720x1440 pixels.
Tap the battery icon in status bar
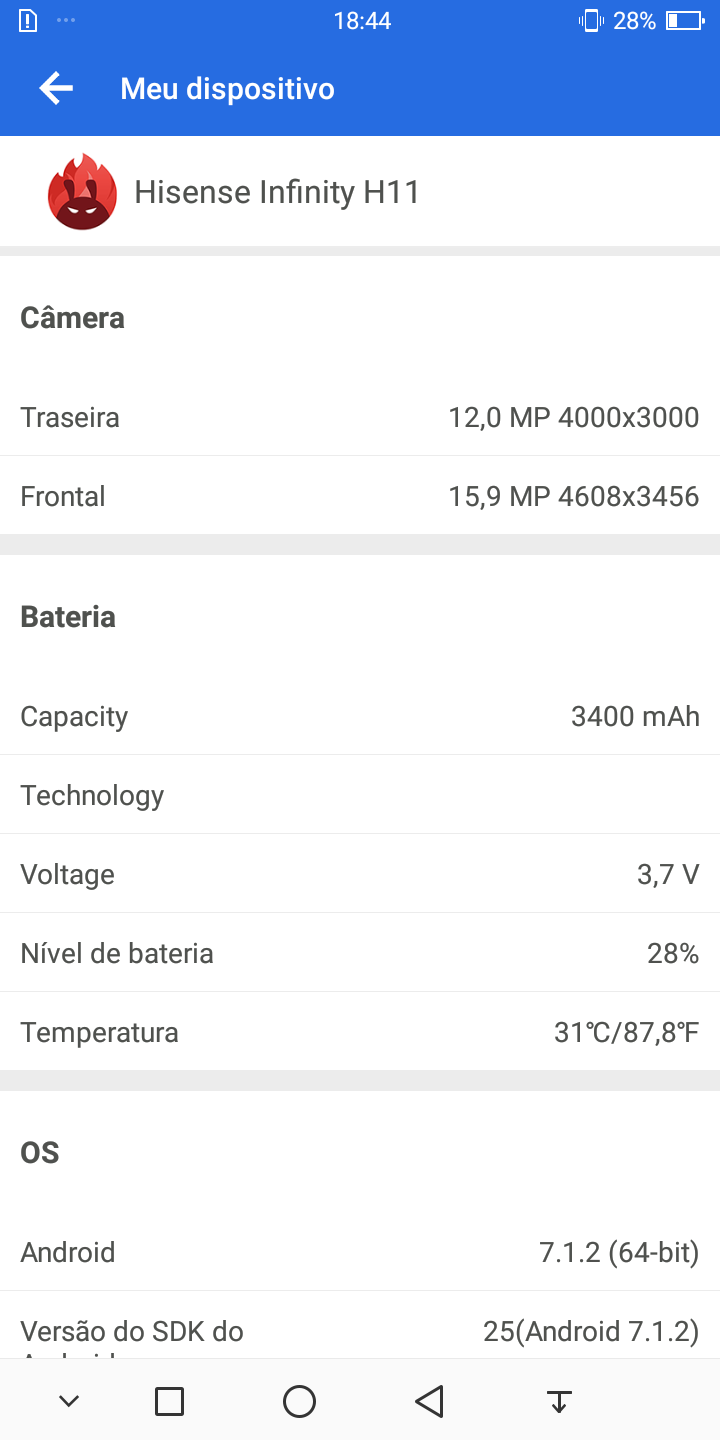685,21
